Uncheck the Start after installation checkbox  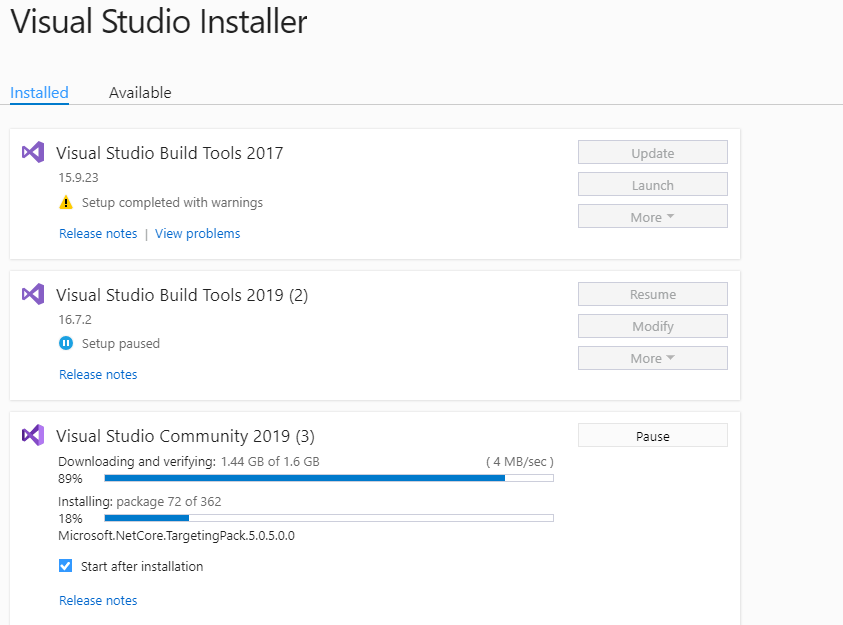pyautogui.click(x=66, y=566)
